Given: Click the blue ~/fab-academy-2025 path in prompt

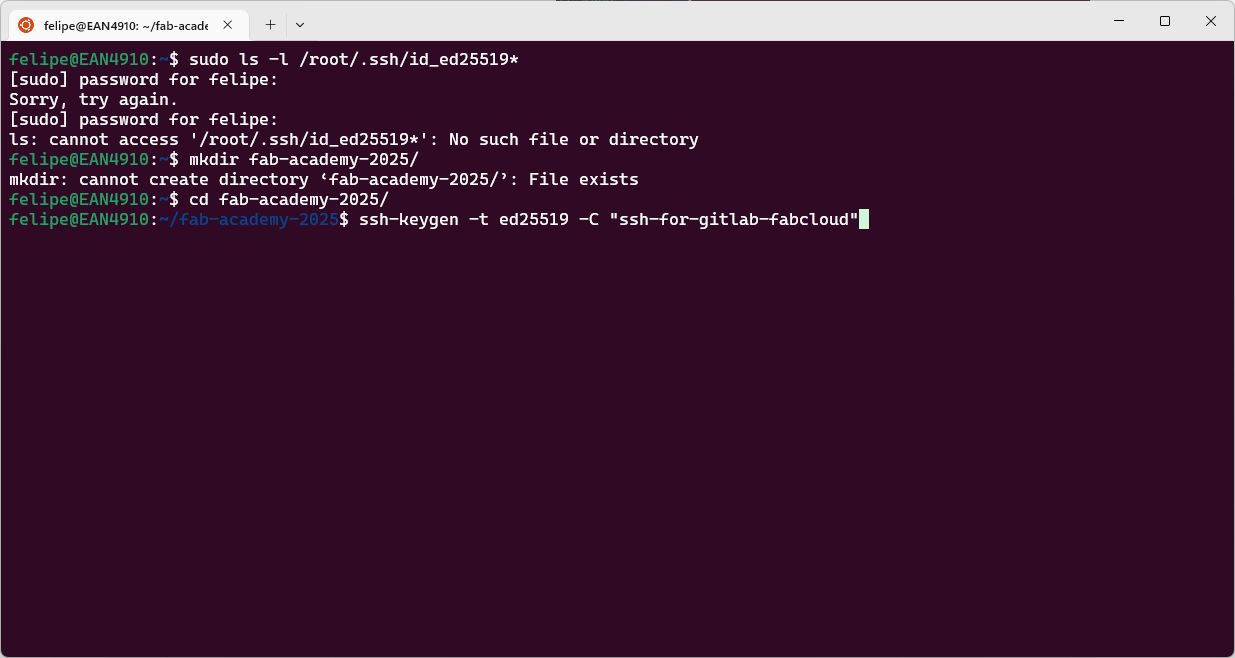Looking at the screenshot, I should pyautogui.click(x=249, y=219).
